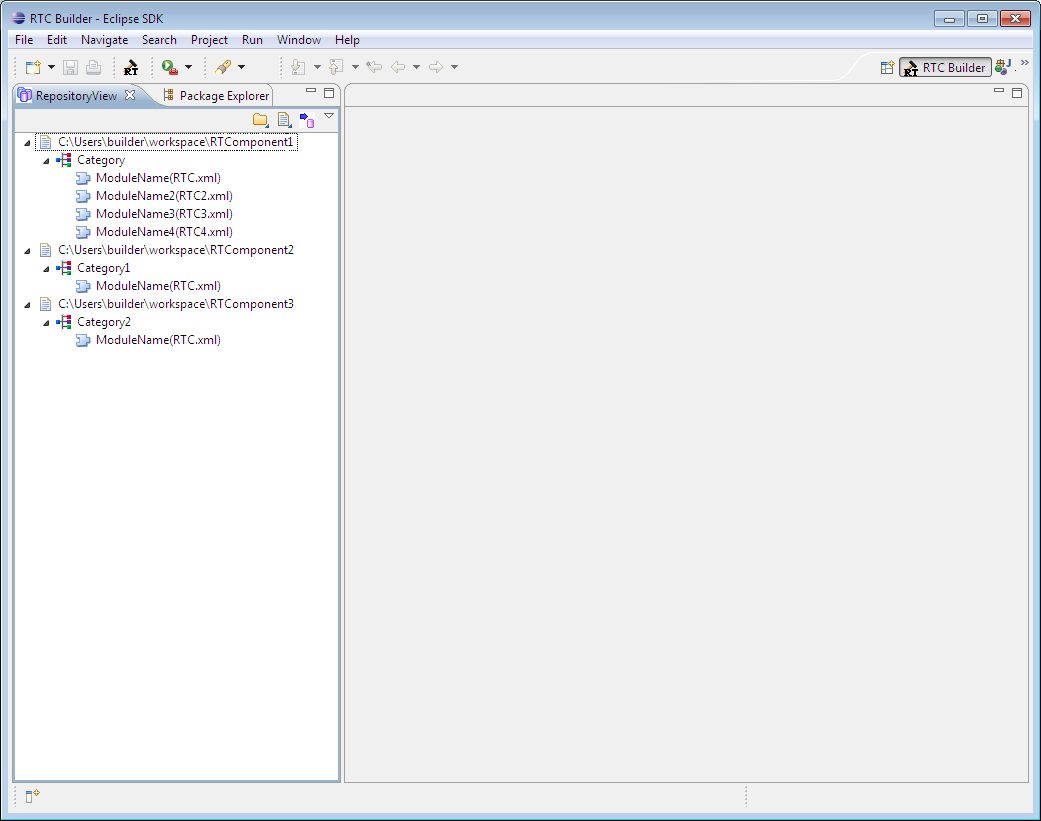Click the Open Perspective icon
This screenshot has height=821, width=1041.
[x=886, y=67]
